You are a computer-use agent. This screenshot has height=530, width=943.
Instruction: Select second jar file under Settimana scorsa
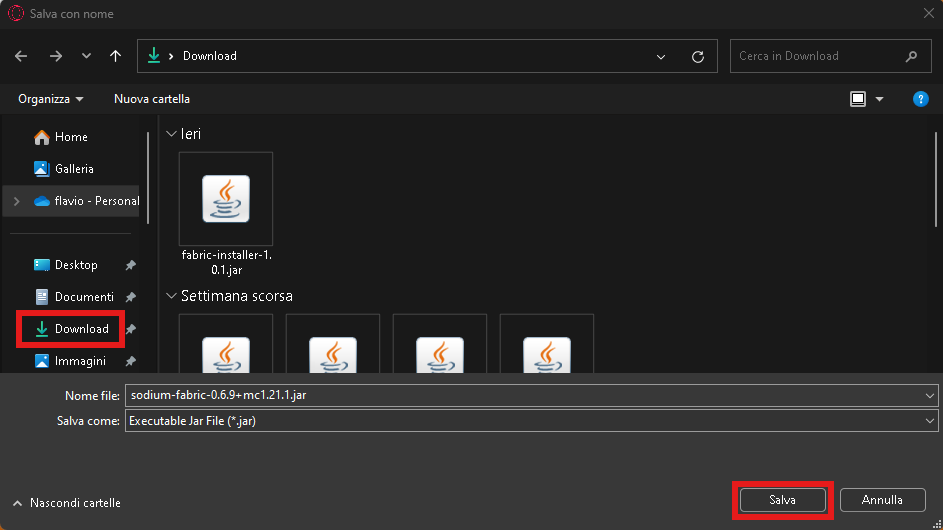point(333,344)
